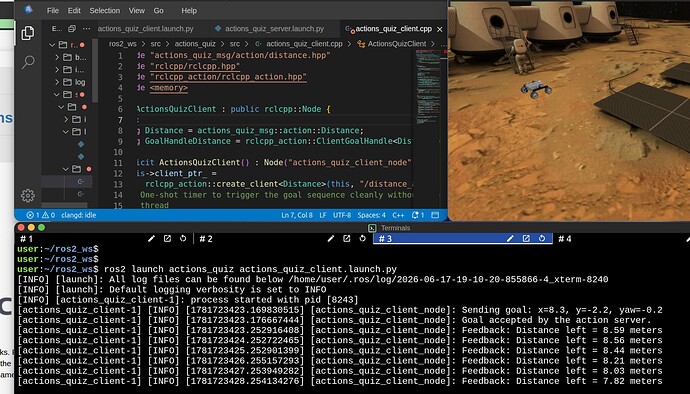Select first launch file icon in Explorer tree
690x394 pixels.
81,144
